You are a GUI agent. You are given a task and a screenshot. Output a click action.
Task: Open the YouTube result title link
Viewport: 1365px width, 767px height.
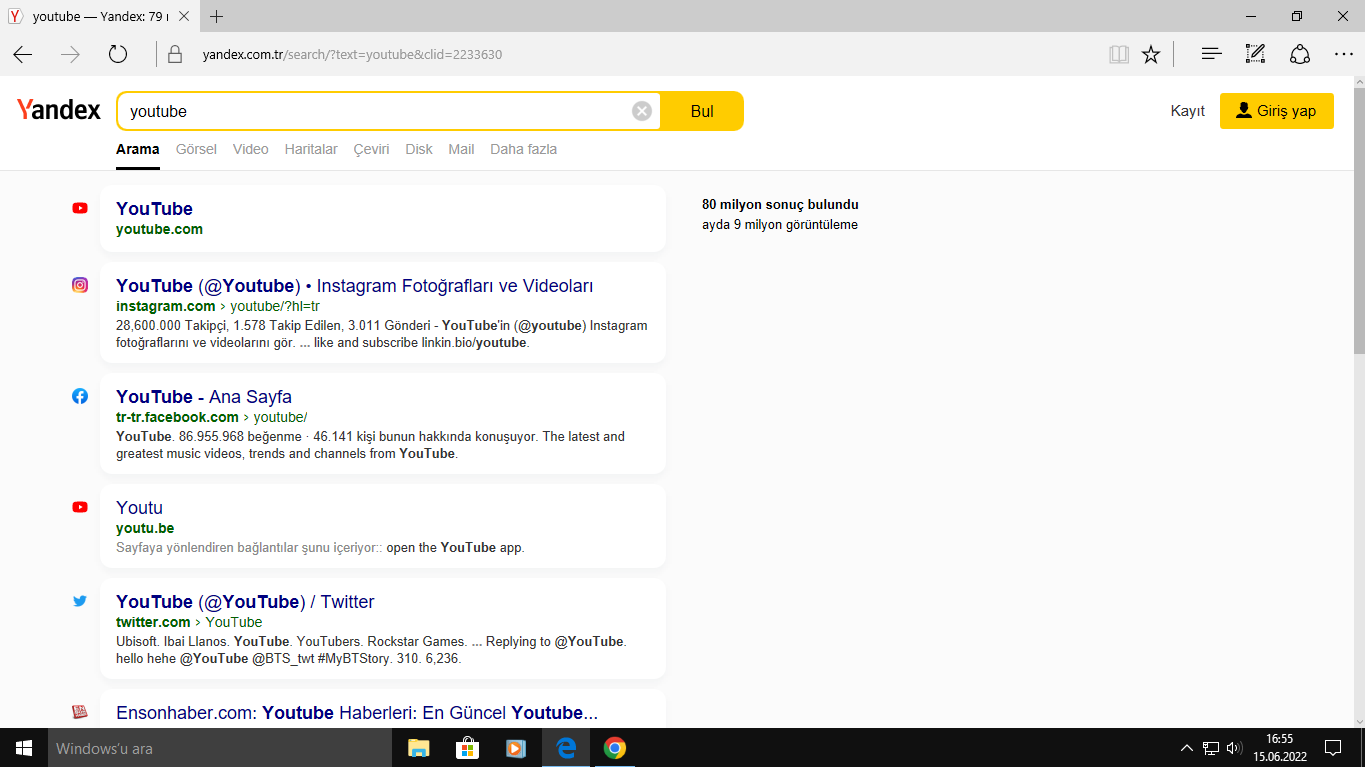tap(154, 208)
